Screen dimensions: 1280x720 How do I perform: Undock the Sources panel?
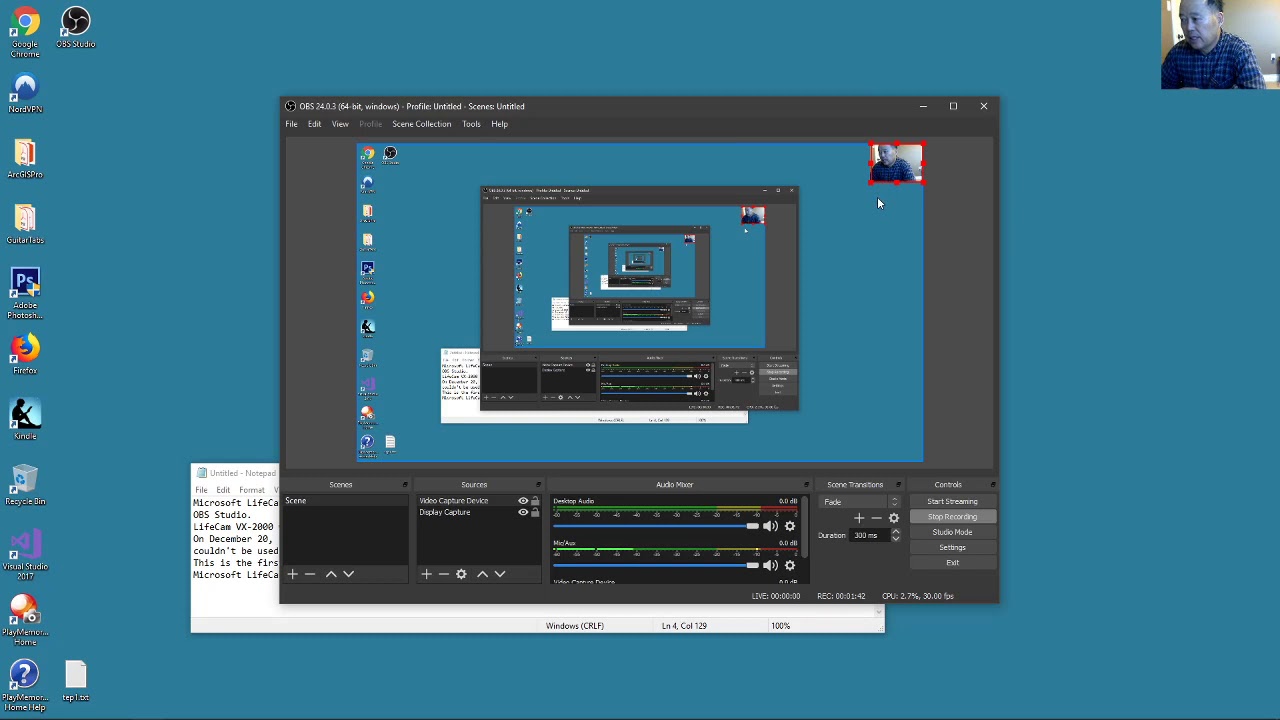(x=538, y=485)
